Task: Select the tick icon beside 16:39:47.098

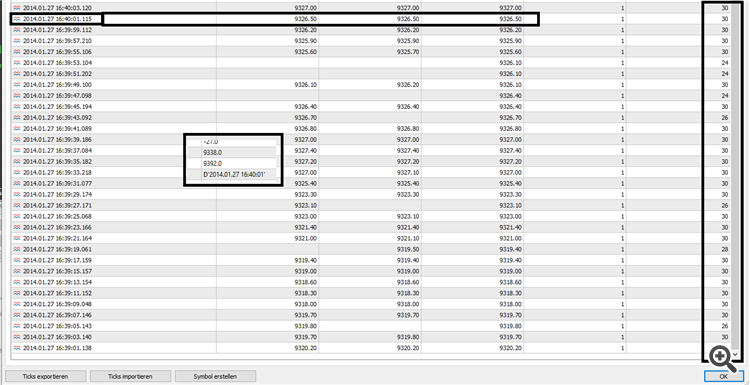Action: coord(18,96)
